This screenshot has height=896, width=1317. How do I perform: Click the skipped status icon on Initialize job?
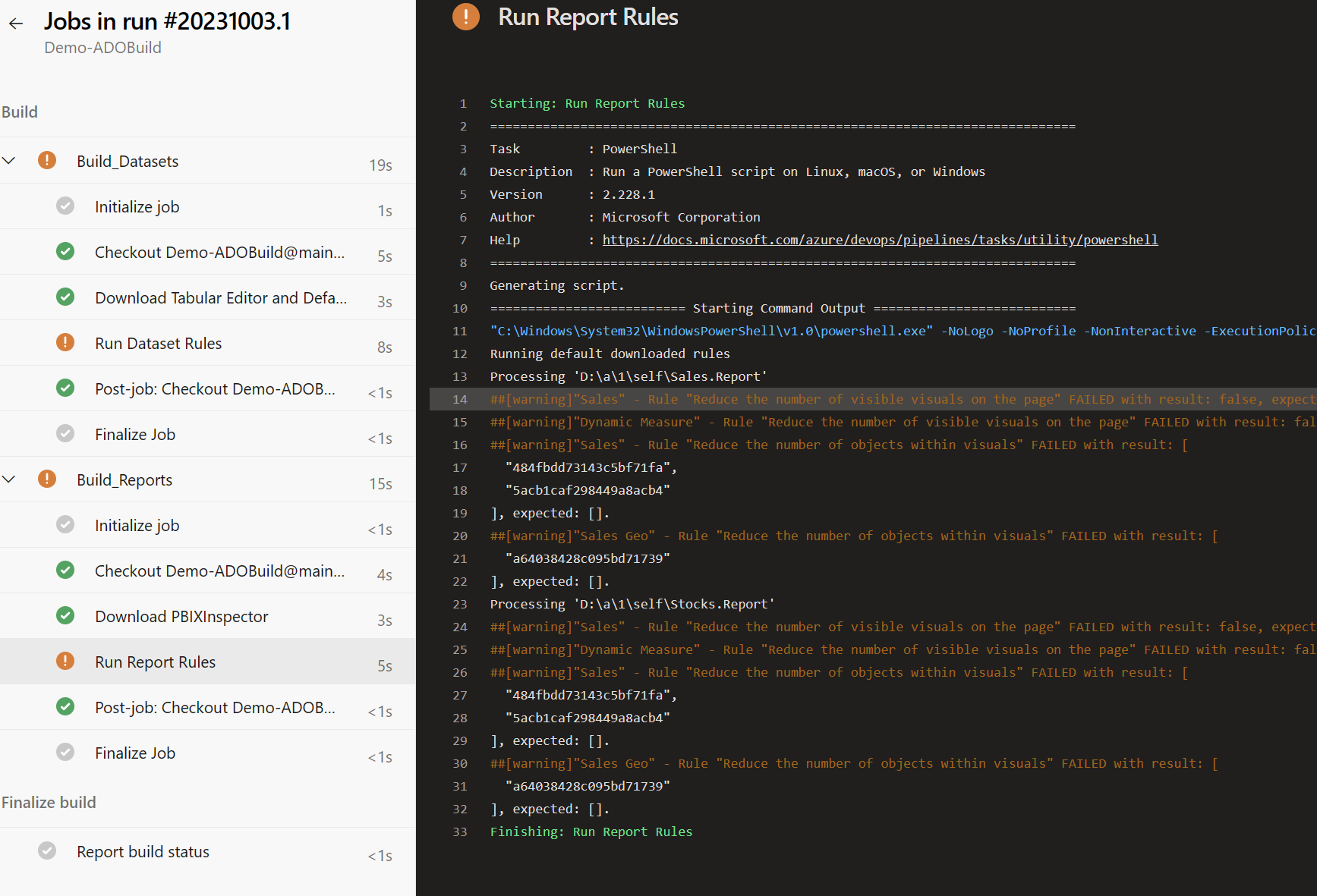tap(65, 206)
